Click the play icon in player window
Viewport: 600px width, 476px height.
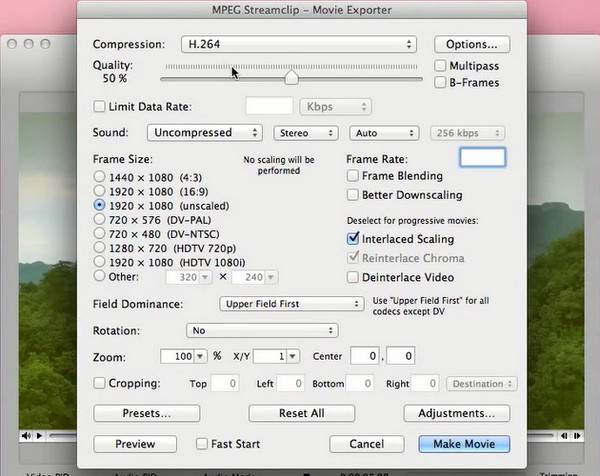tap(39, 435)
